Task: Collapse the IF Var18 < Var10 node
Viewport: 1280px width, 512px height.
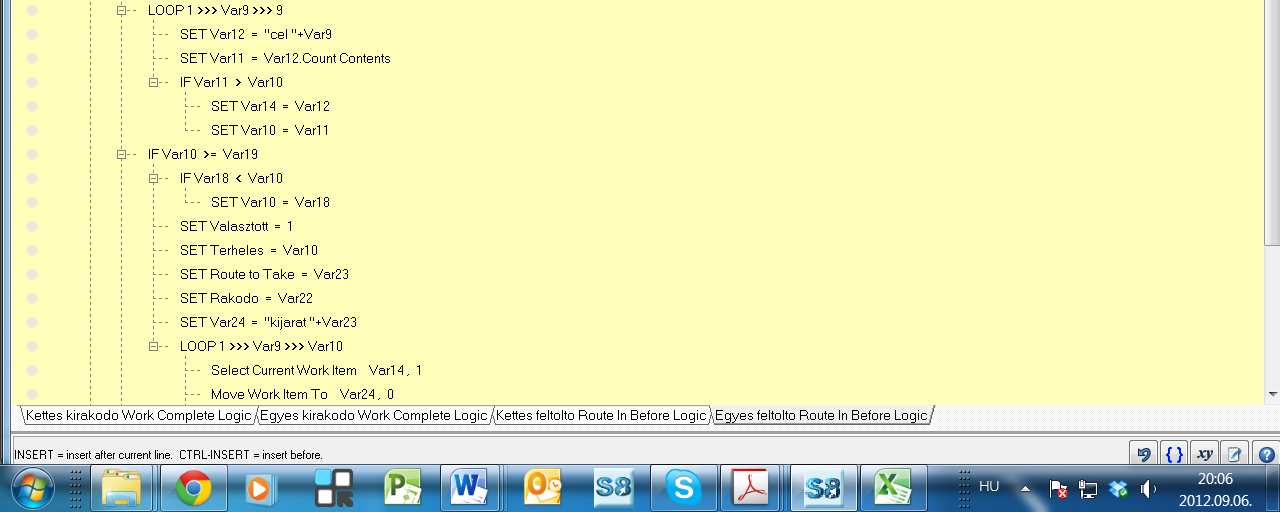Action: point(154,178)
